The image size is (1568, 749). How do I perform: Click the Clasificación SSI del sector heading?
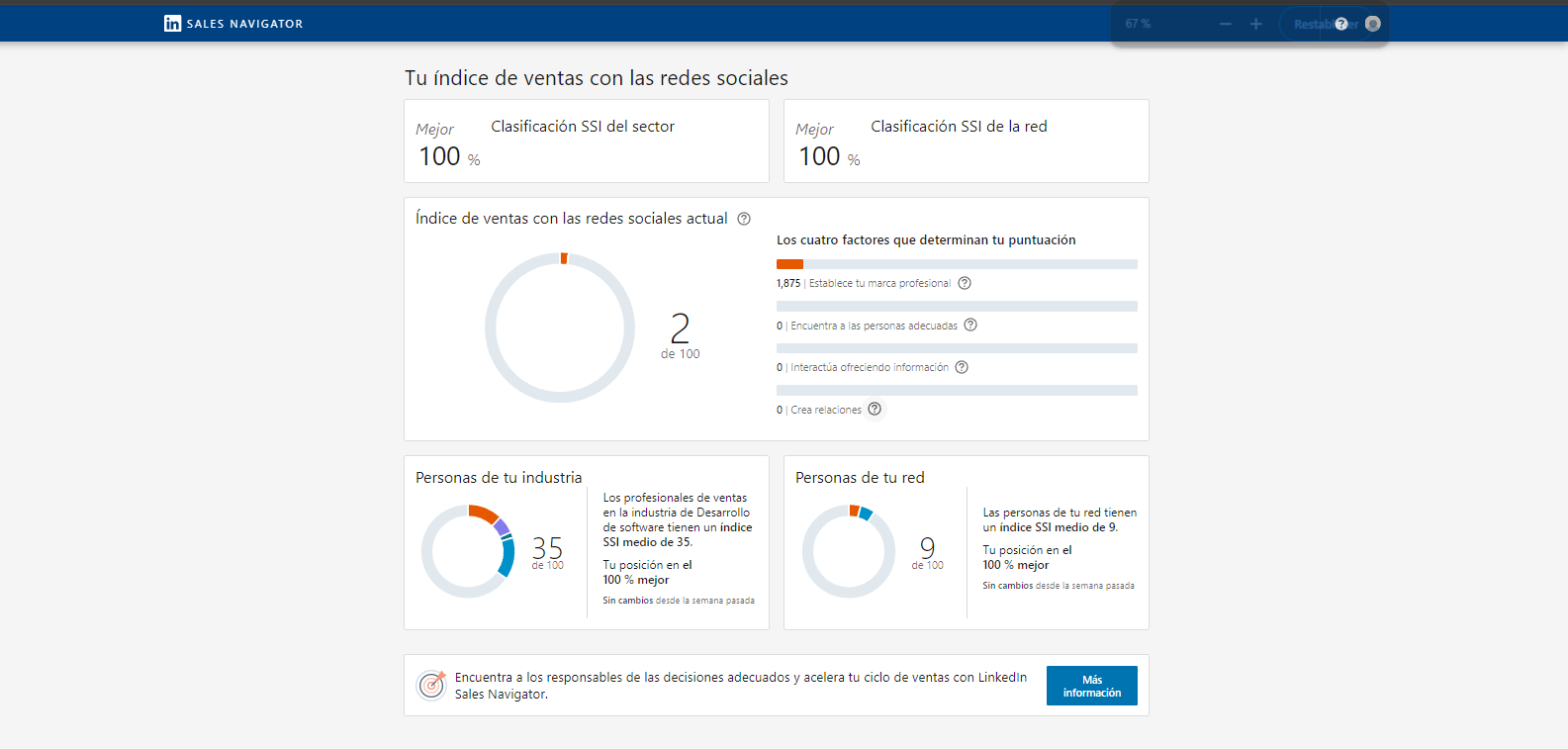point(583,127)
